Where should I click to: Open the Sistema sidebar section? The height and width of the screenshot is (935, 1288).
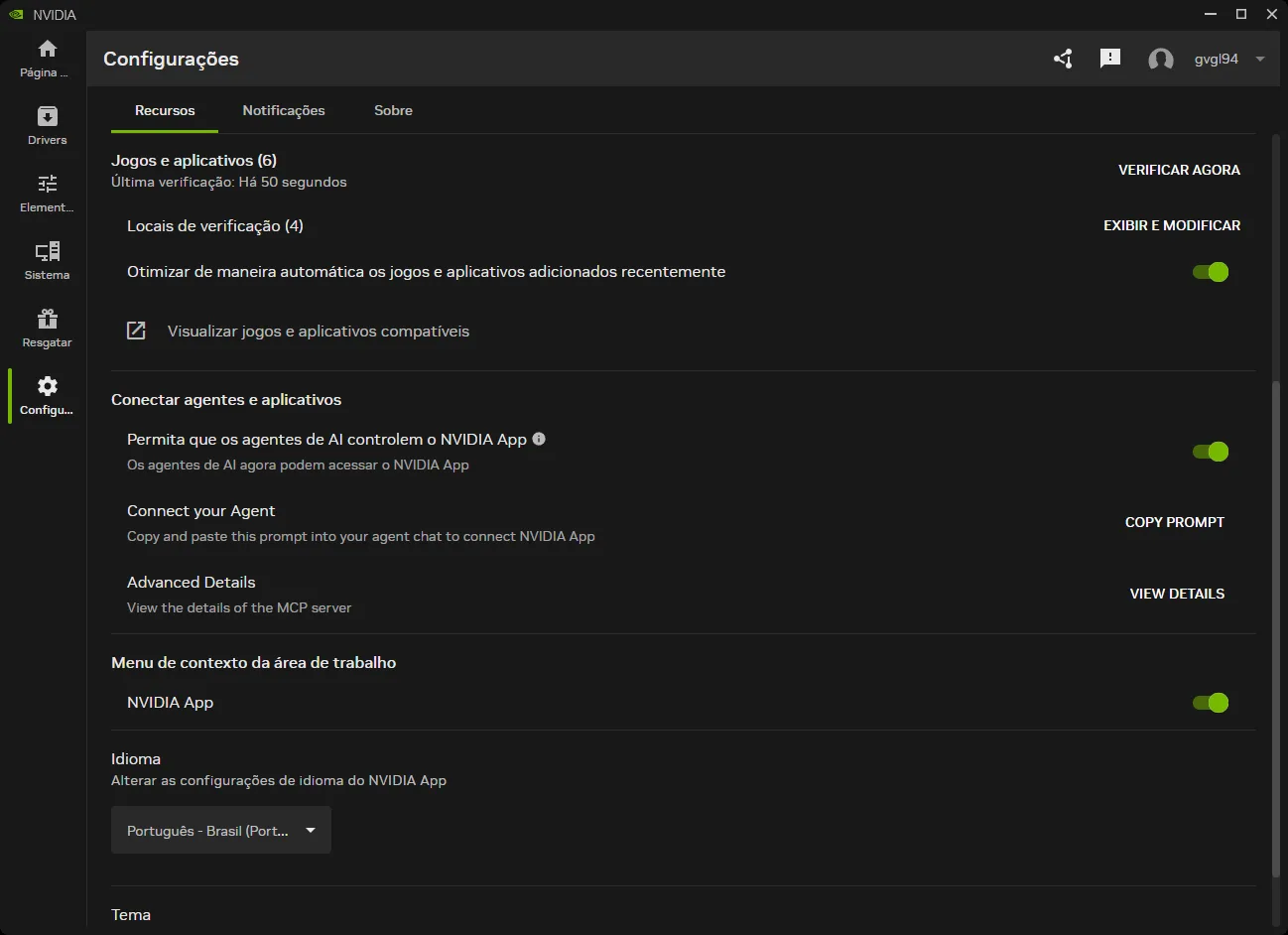pyautogui.click(x=47, y=260)
